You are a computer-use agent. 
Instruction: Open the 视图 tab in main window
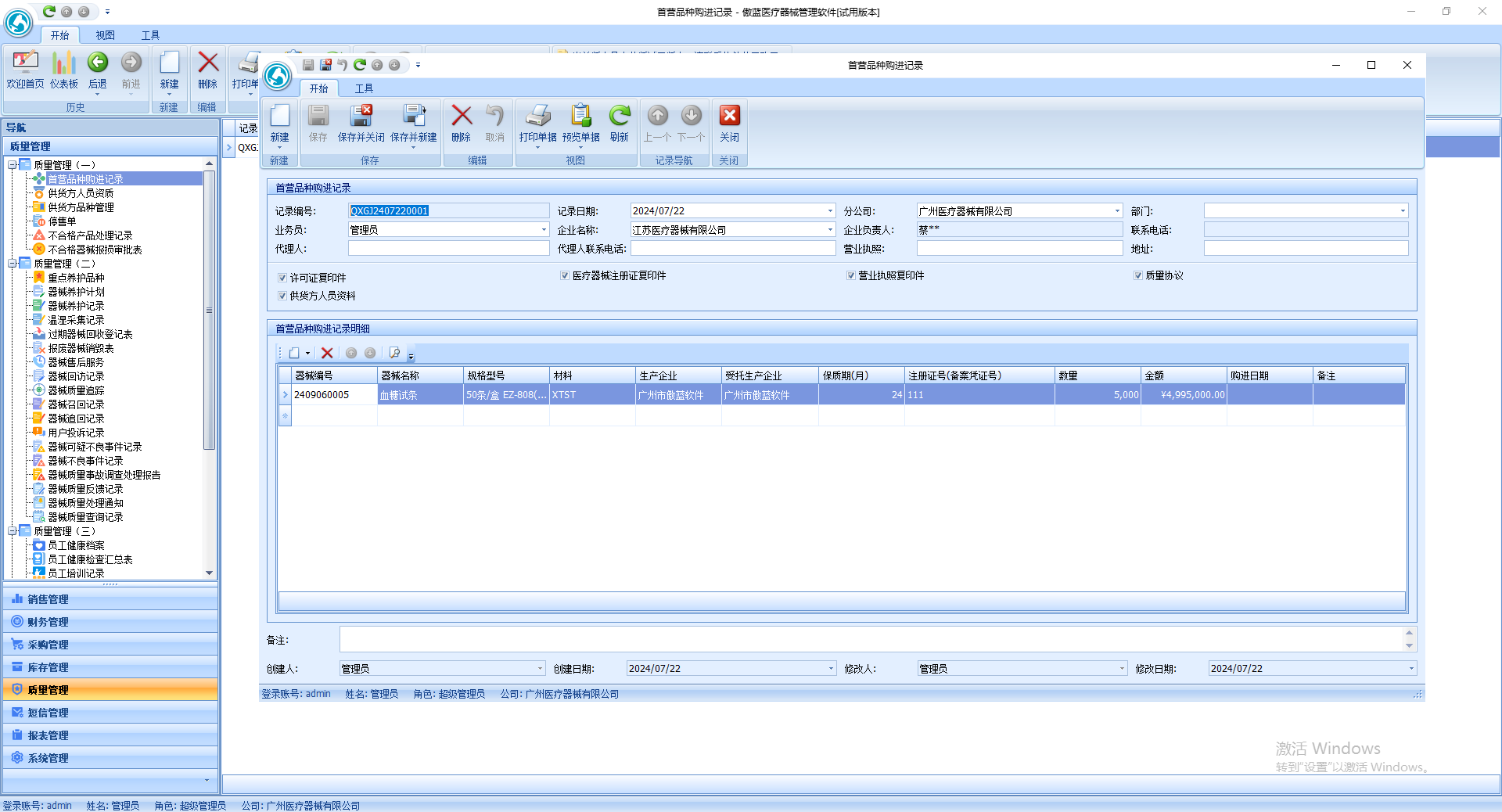click(105, 35)
